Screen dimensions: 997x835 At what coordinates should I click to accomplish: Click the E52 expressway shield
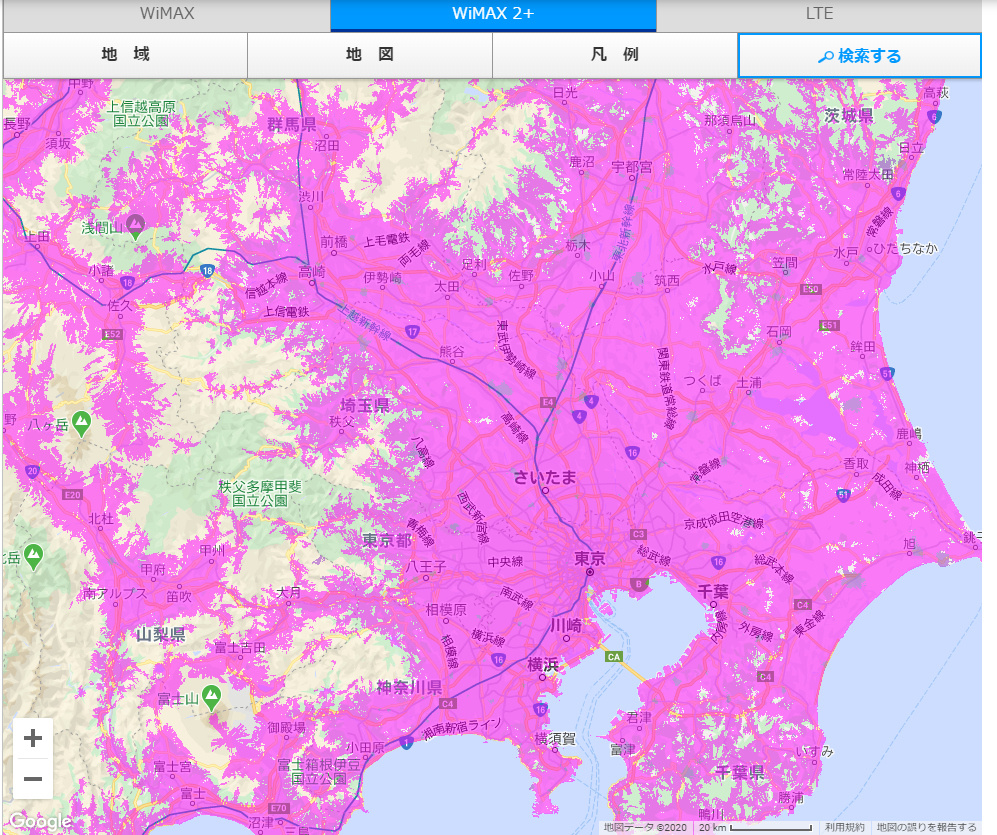[x=113, y=335]
